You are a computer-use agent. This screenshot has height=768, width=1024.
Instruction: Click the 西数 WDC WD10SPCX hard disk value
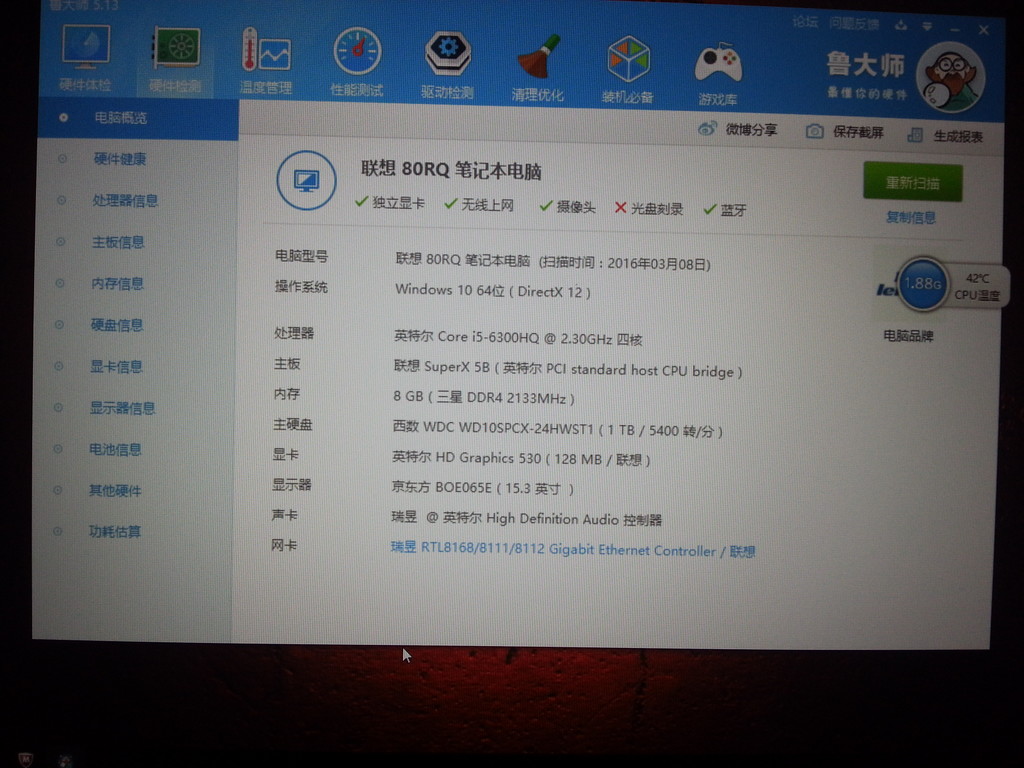coord(557,429)
